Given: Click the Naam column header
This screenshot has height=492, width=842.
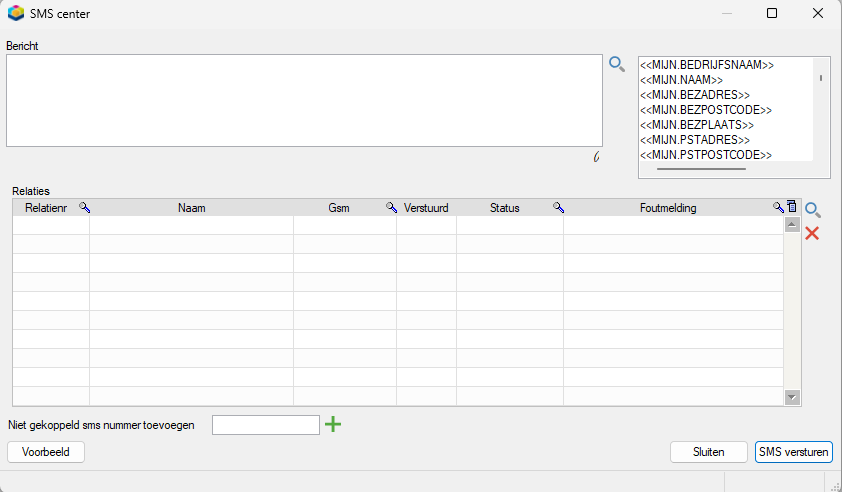Looking at the screenshot, I should 192,208.
